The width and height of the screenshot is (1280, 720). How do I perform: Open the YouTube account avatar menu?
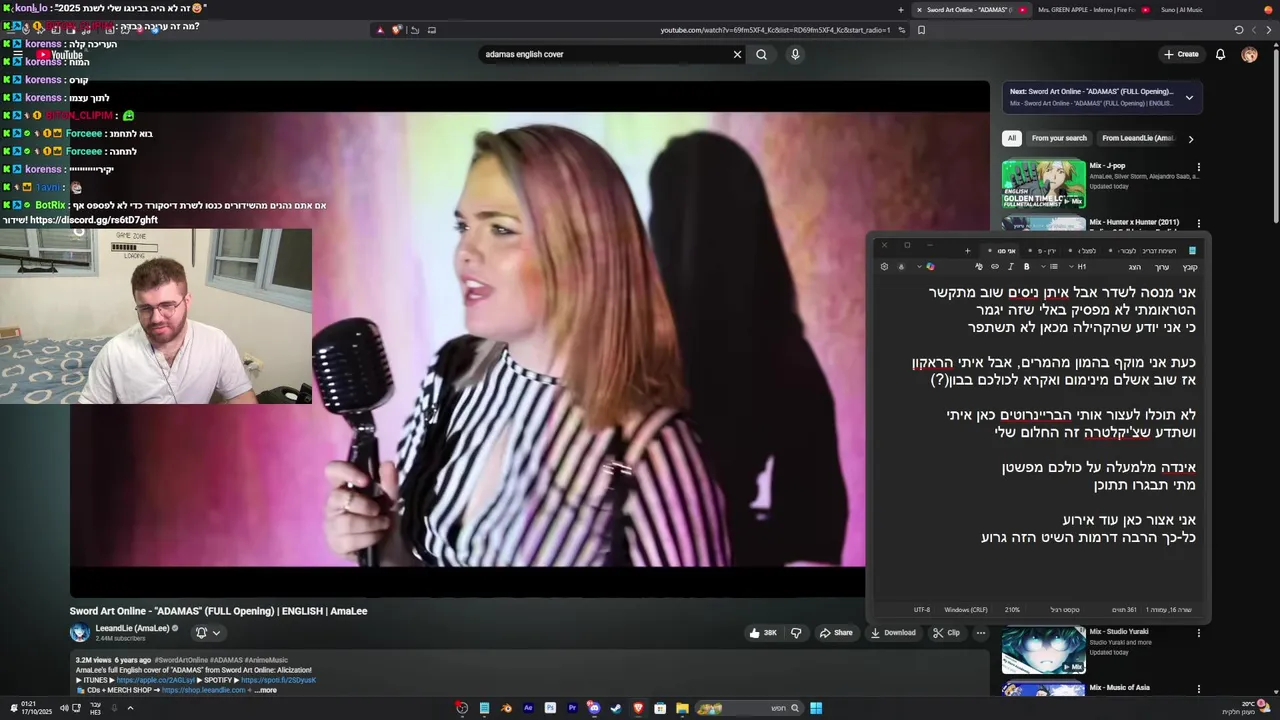click(1249, 54)
